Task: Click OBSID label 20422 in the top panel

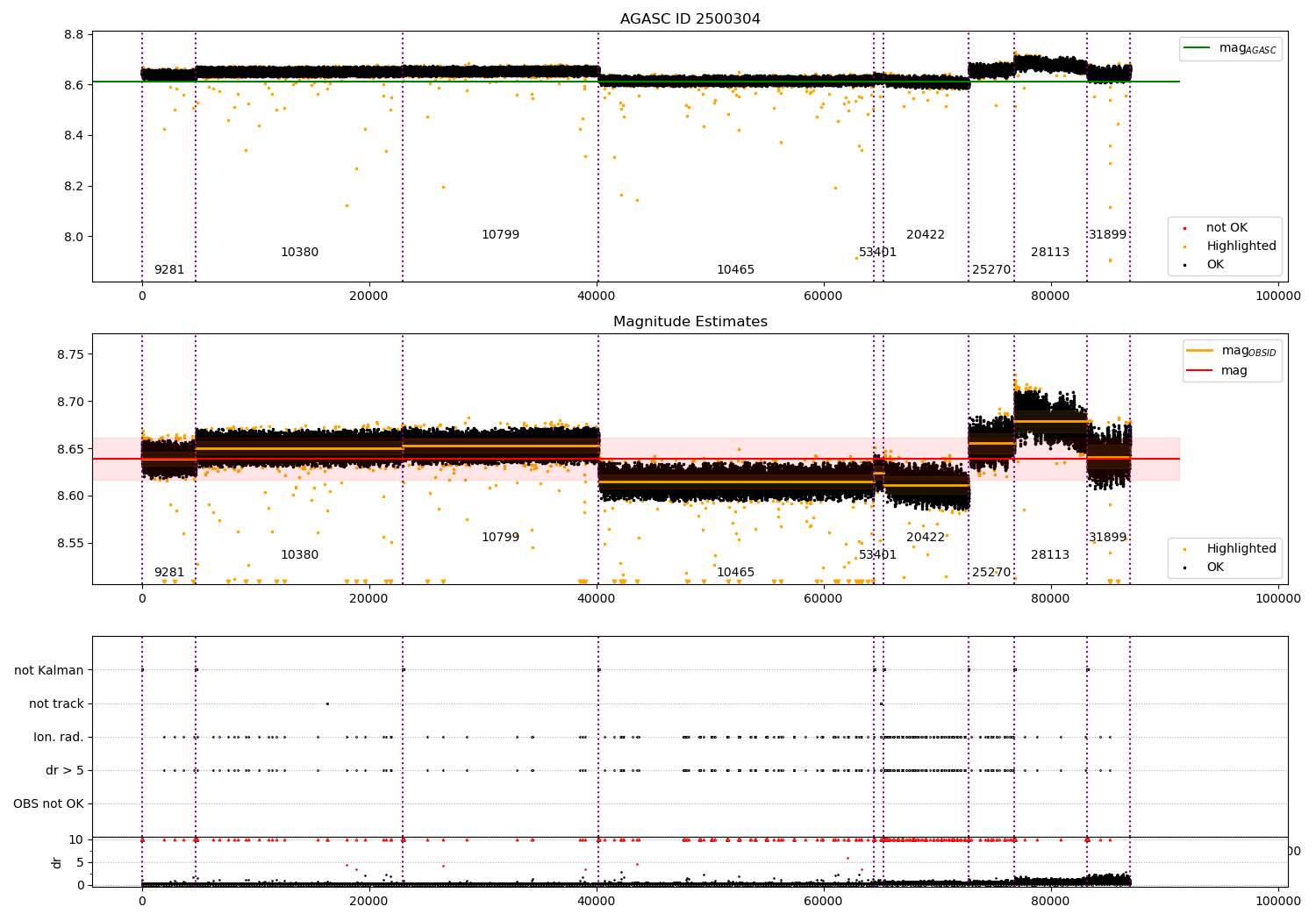Action: (x=926, y=235)
